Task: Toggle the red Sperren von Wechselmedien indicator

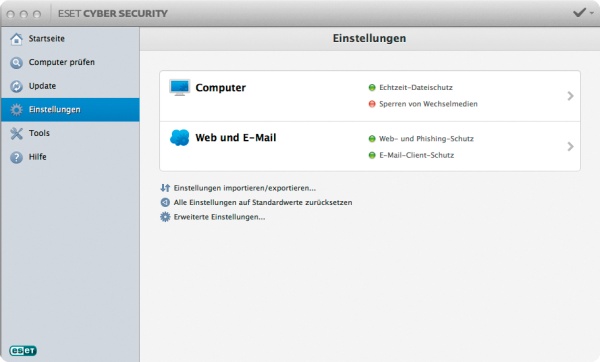Action: 372,104
